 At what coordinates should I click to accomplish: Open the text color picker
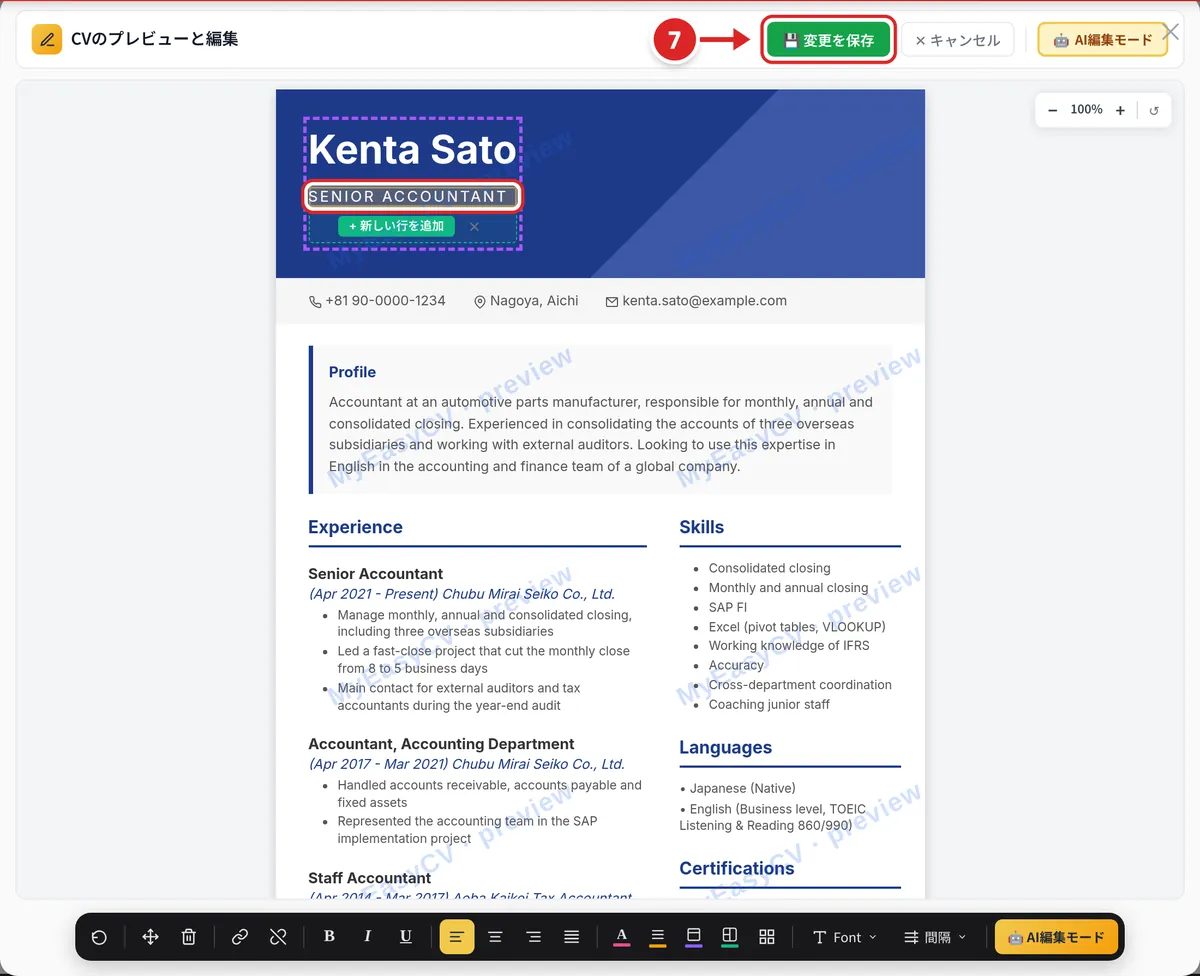[622, 937]
